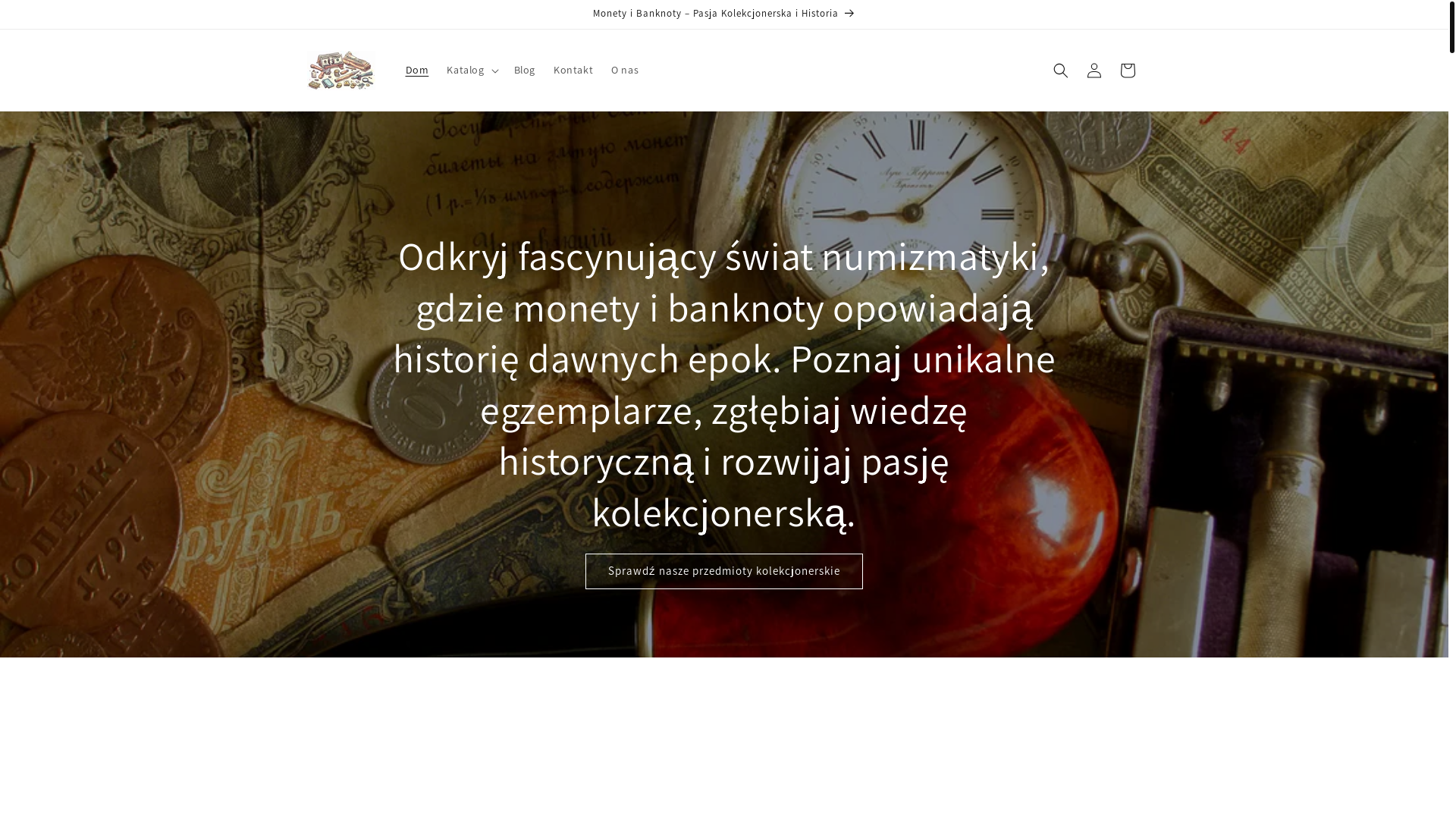Click the store logo image

[341, 71]
